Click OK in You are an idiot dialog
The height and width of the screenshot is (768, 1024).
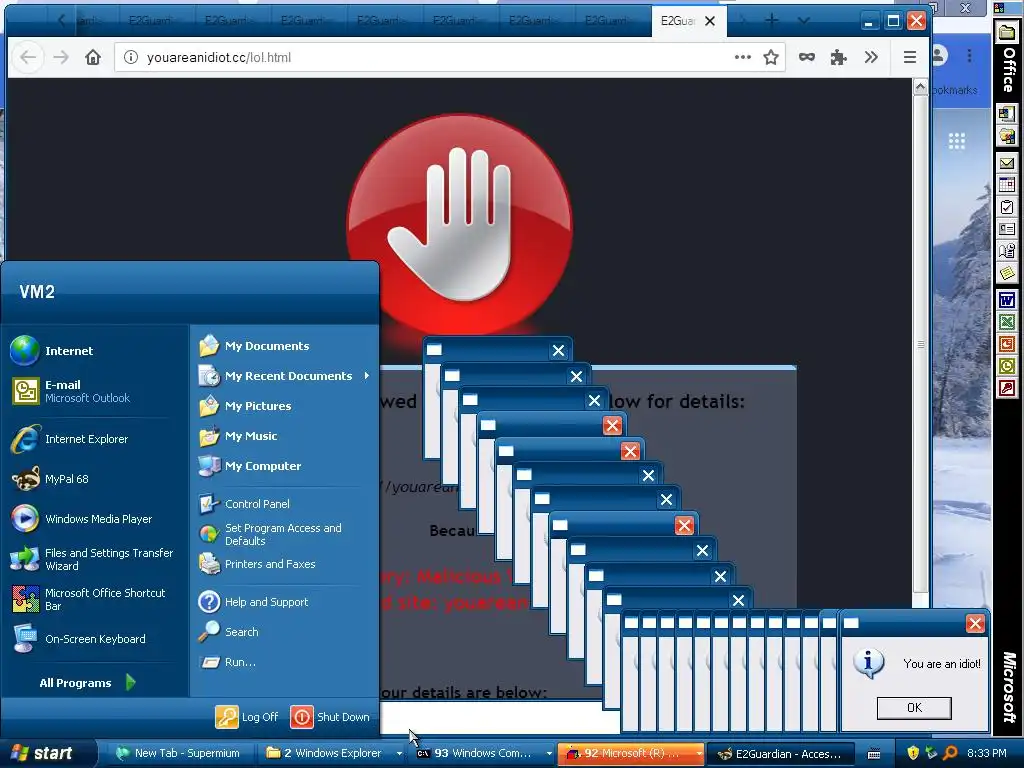(914, 707)
